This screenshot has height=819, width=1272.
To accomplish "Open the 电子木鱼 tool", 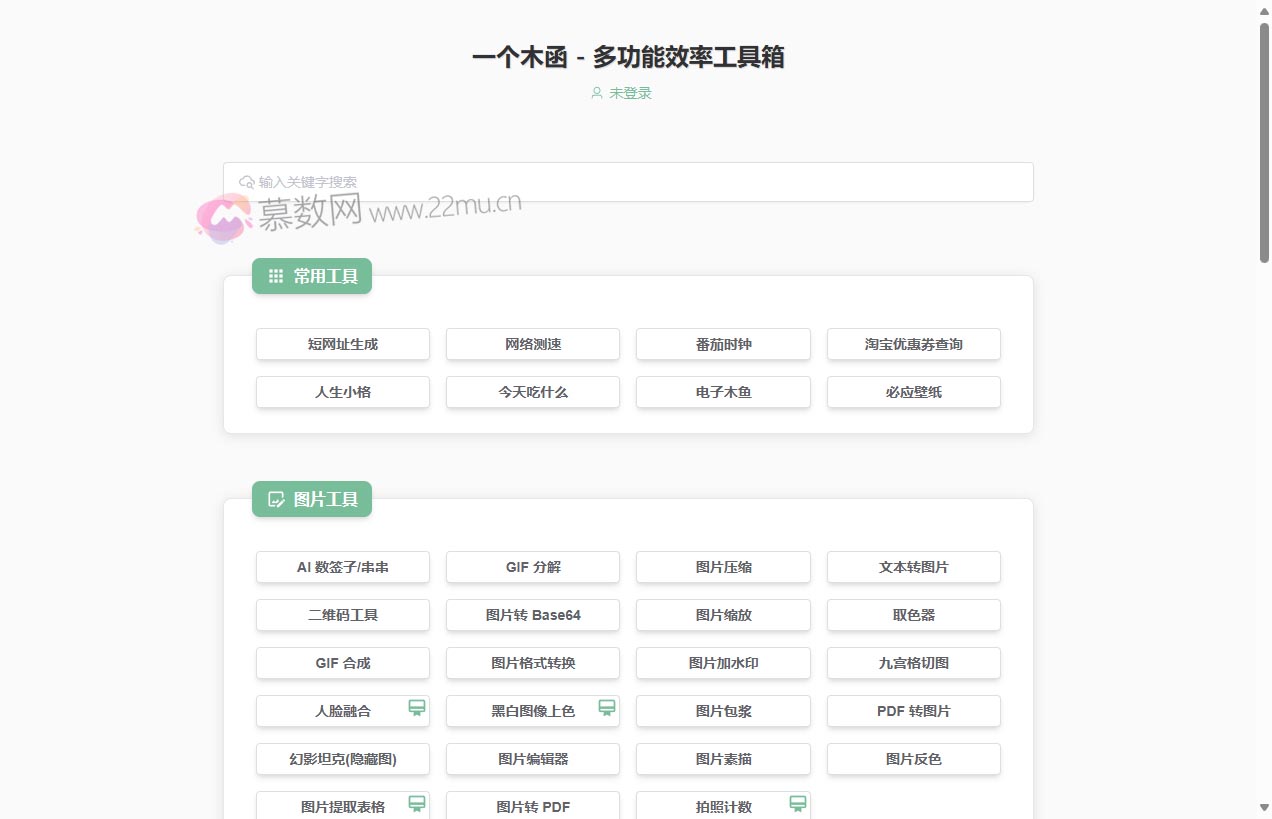I will (x=723, y=392).
